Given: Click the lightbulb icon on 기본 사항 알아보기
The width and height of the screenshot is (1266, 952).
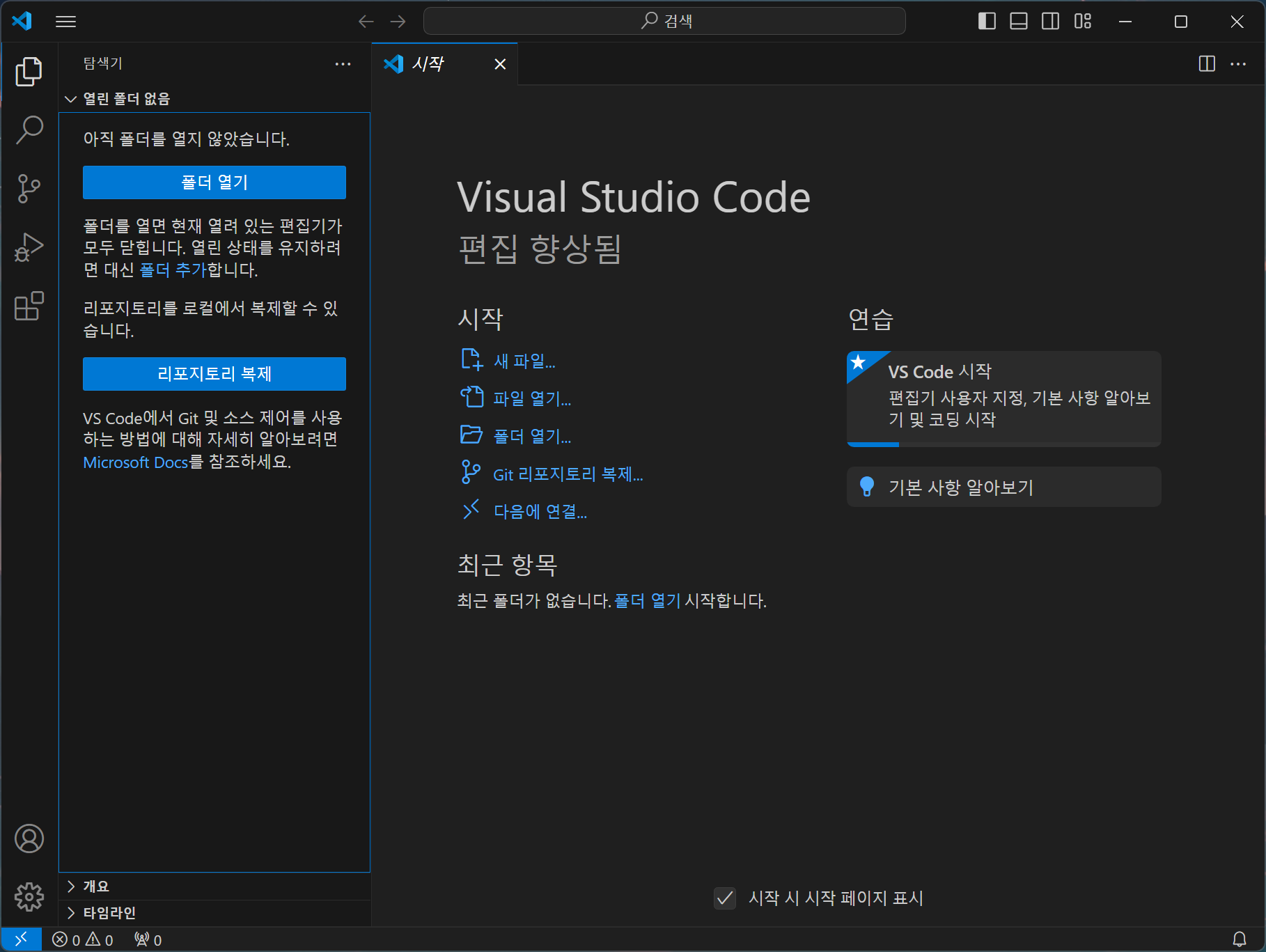Looking at the screenshot, I should [x=866, y=487].
